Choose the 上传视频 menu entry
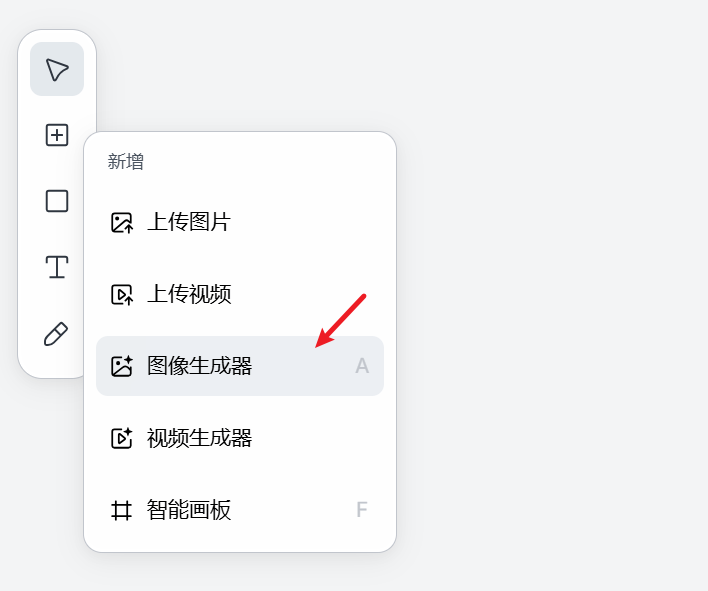Image resolution: width=708 pixels, height=591 pixels. point(189,294)
